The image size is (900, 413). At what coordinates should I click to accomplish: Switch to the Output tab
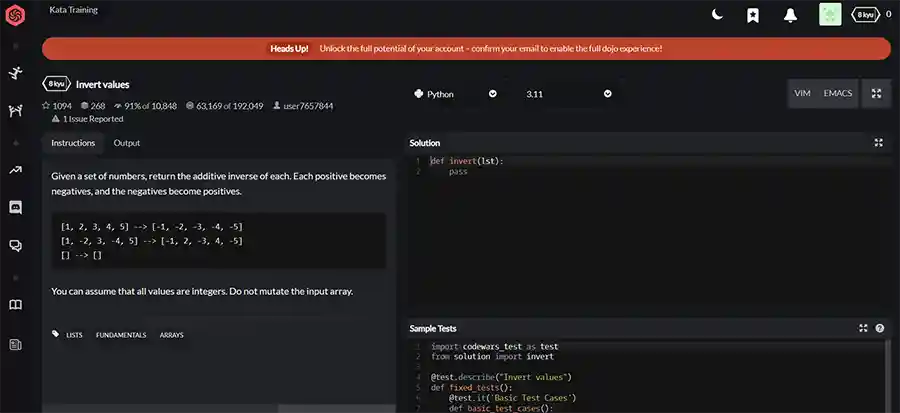pos(127,143)
